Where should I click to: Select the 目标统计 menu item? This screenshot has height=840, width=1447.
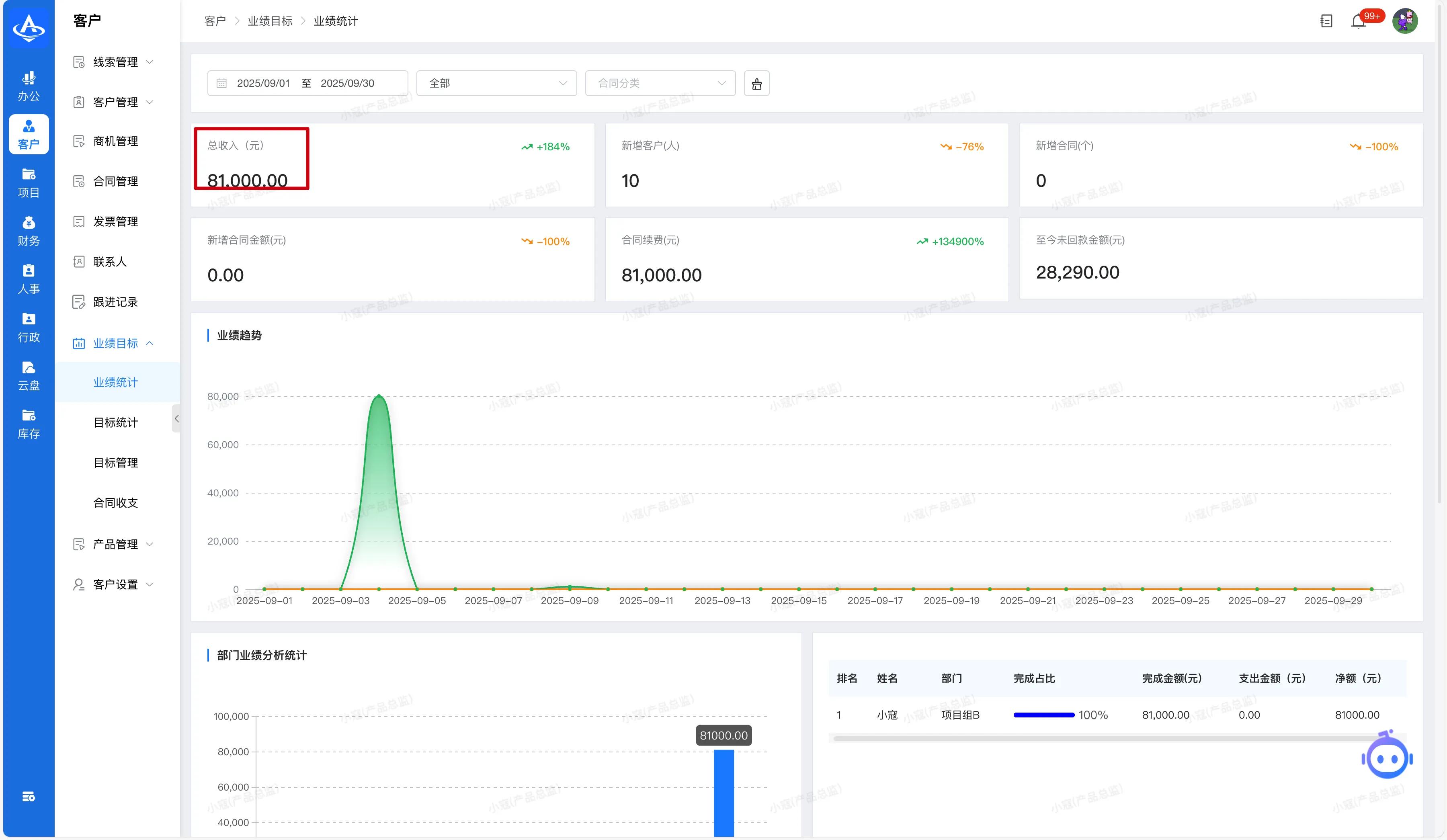coord(115,422)
